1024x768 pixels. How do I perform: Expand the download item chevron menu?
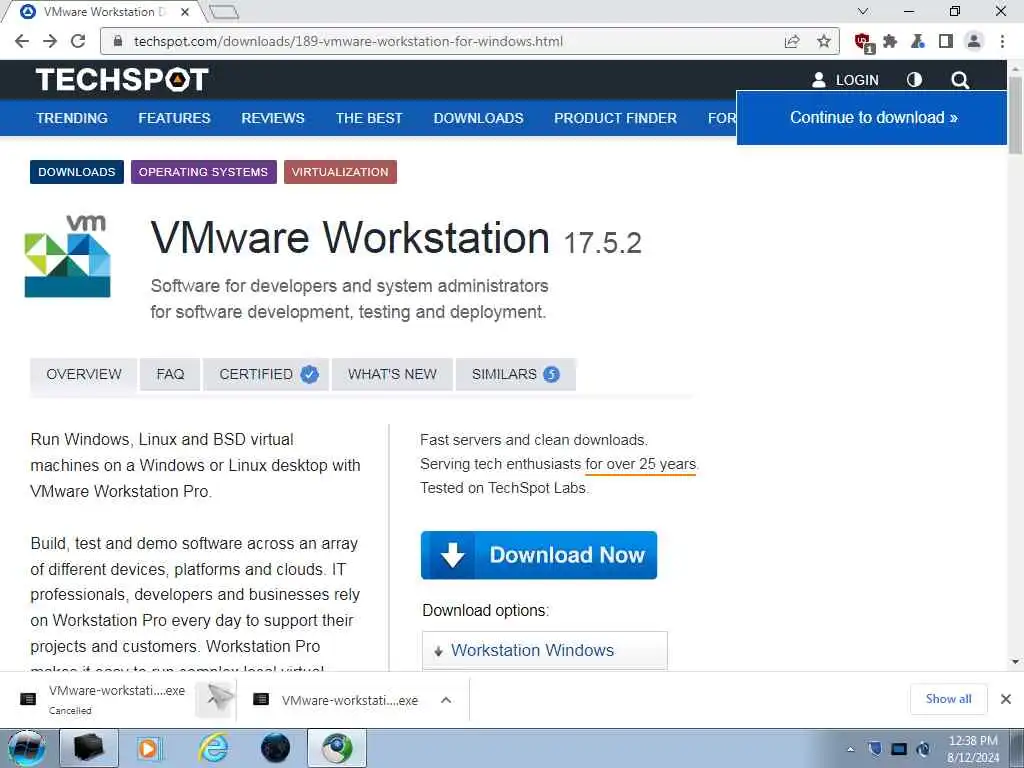coord(446,700)
